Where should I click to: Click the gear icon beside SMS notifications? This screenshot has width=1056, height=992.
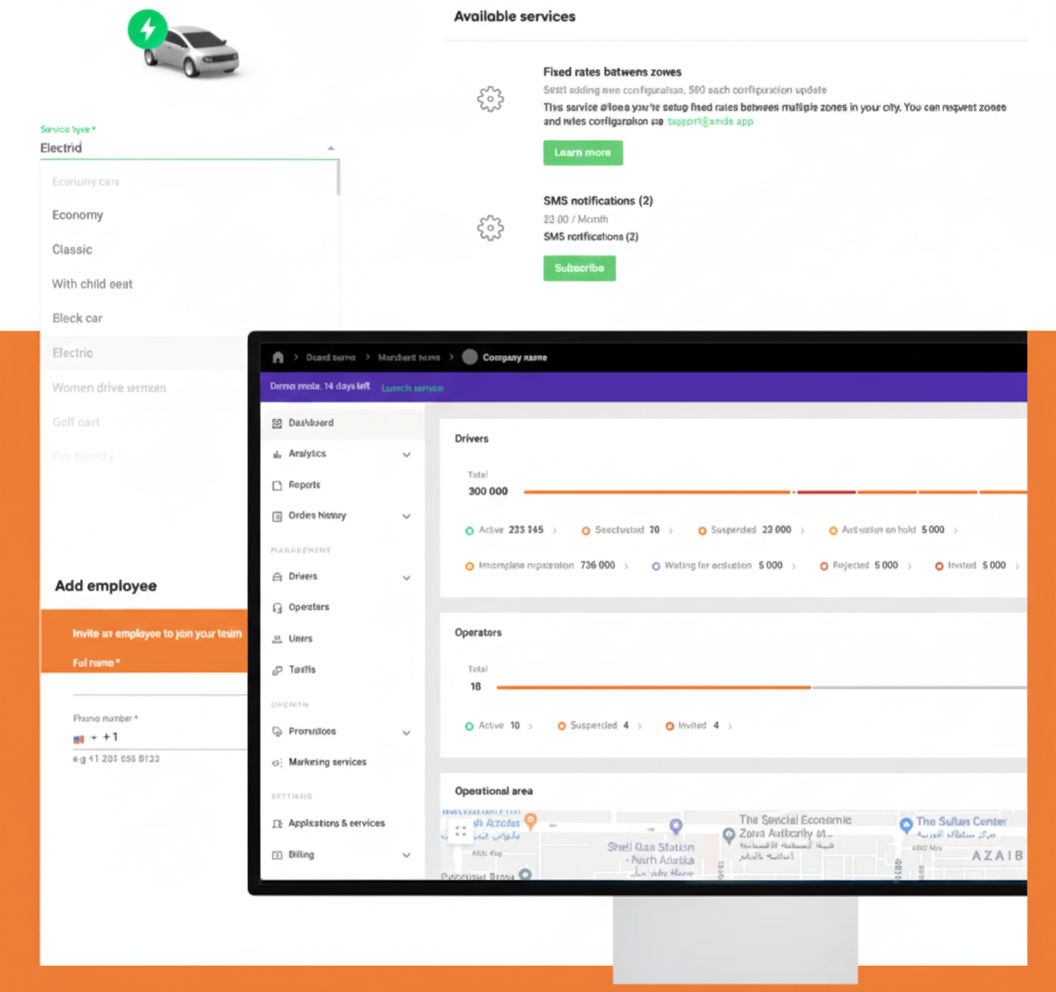[490, 228]
